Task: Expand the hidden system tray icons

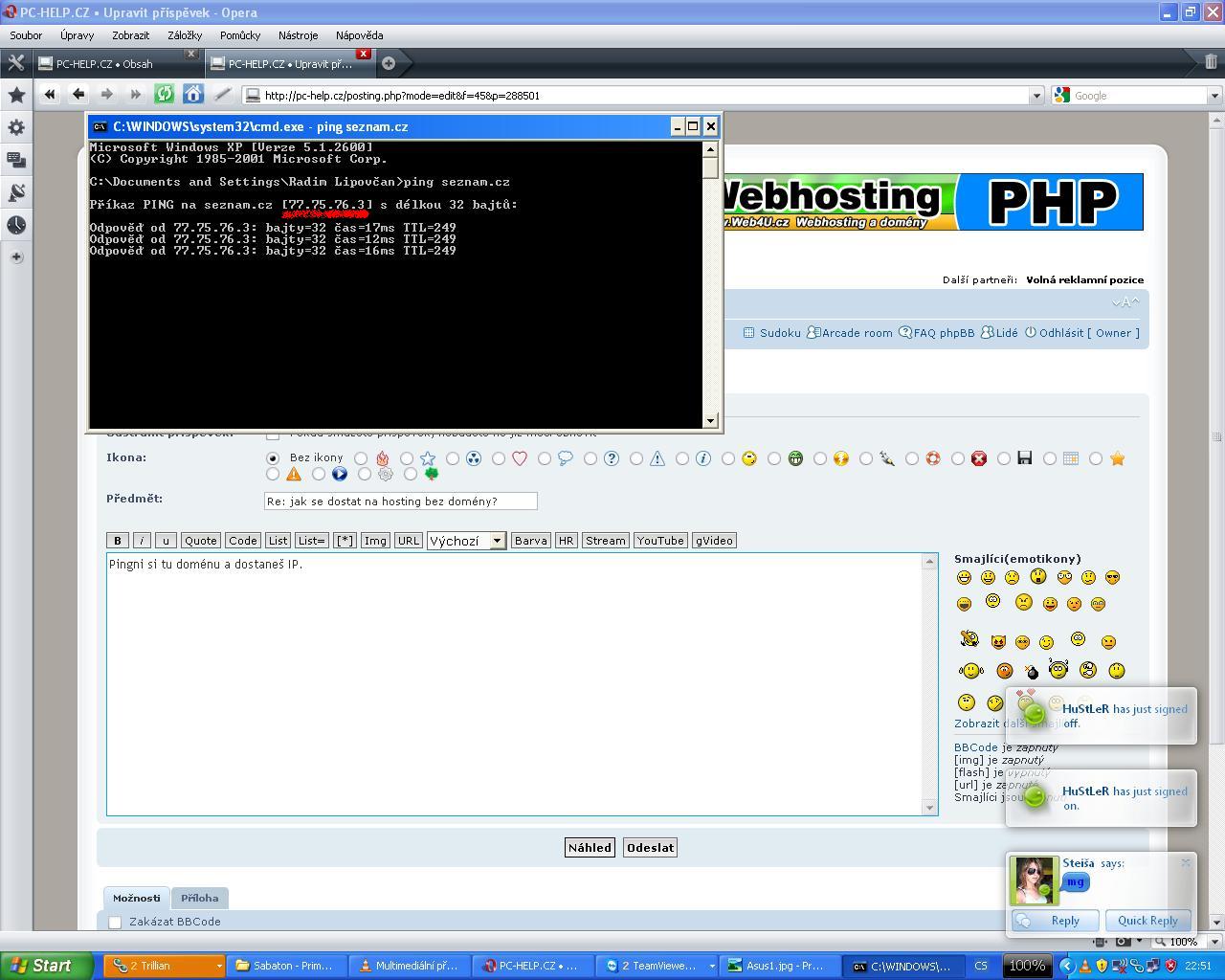Action: [x=1066, y=966]
